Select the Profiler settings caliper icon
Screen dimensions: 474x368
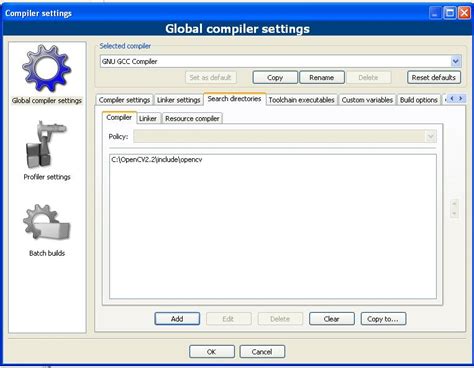pos(46,145)
